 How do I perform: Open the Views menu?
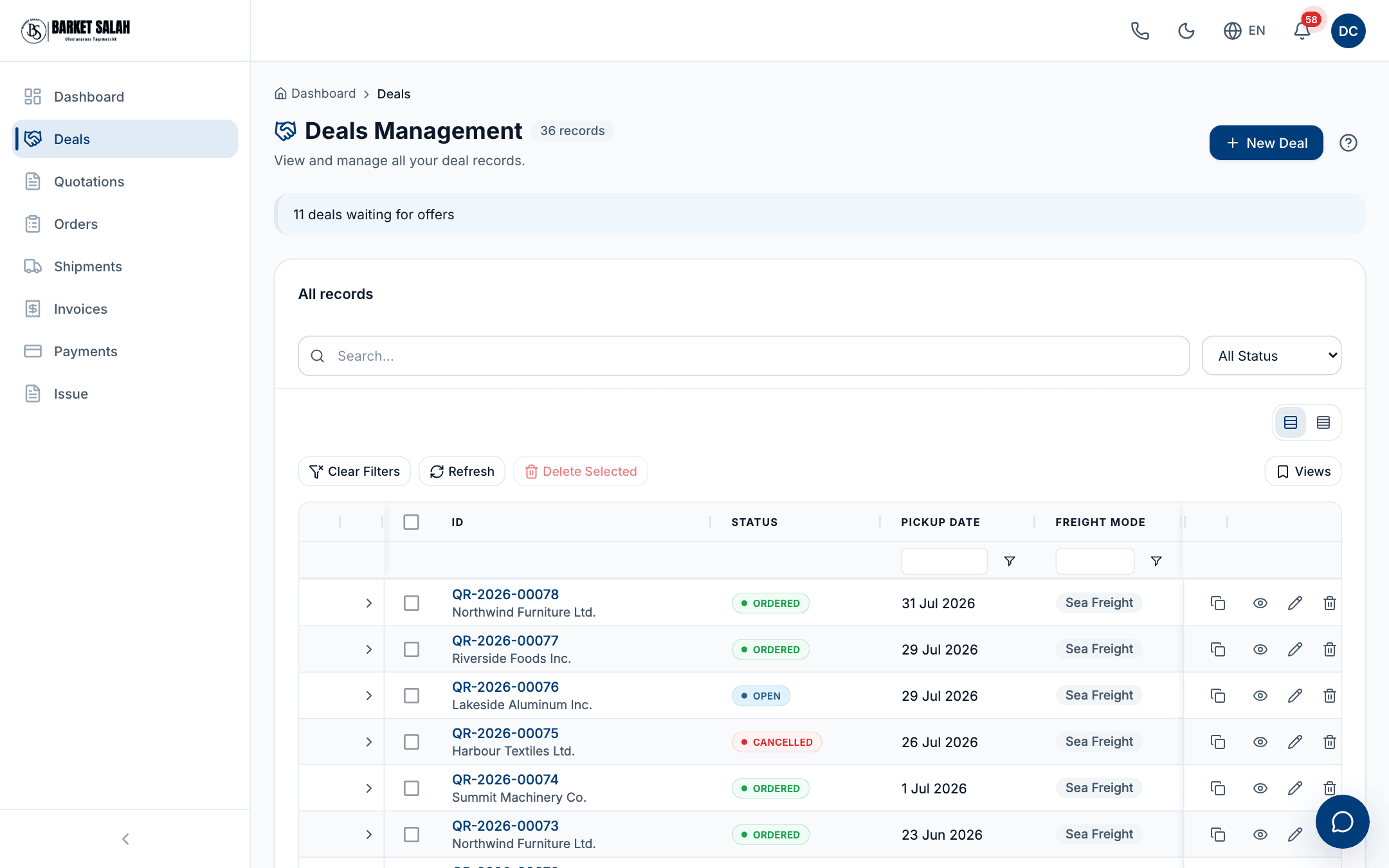click(x=1303, y=471)
